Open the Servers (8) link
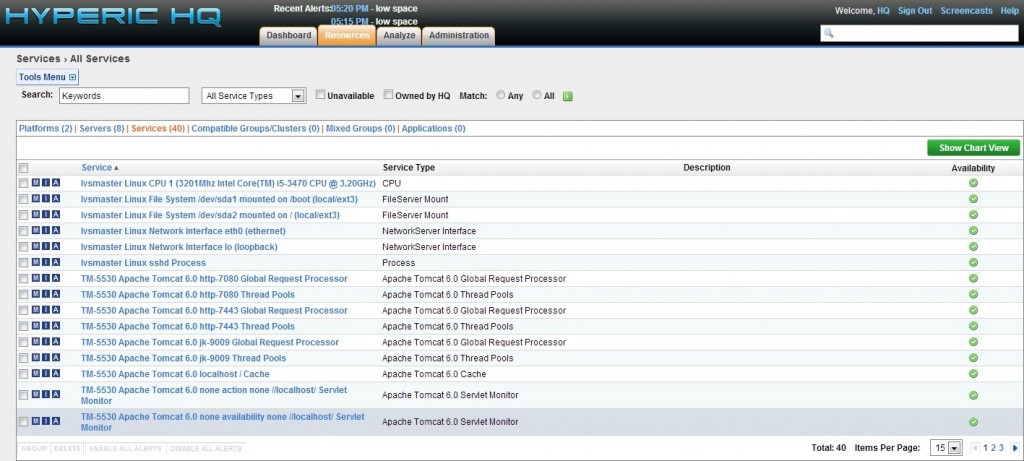The image size is (1024, 461). click(103, 129)
